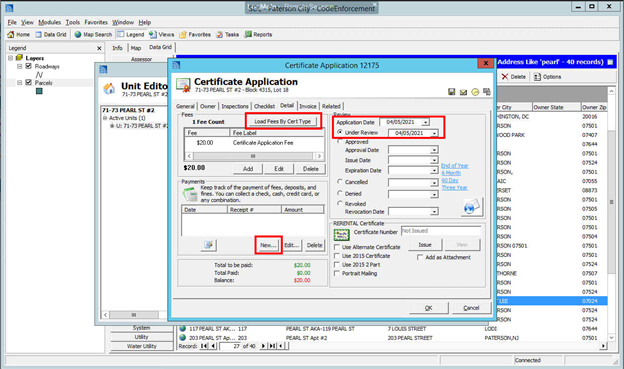624x369 pixels.
Task: Click the copy documents icon in dialog header
Action: pos(487,92)
